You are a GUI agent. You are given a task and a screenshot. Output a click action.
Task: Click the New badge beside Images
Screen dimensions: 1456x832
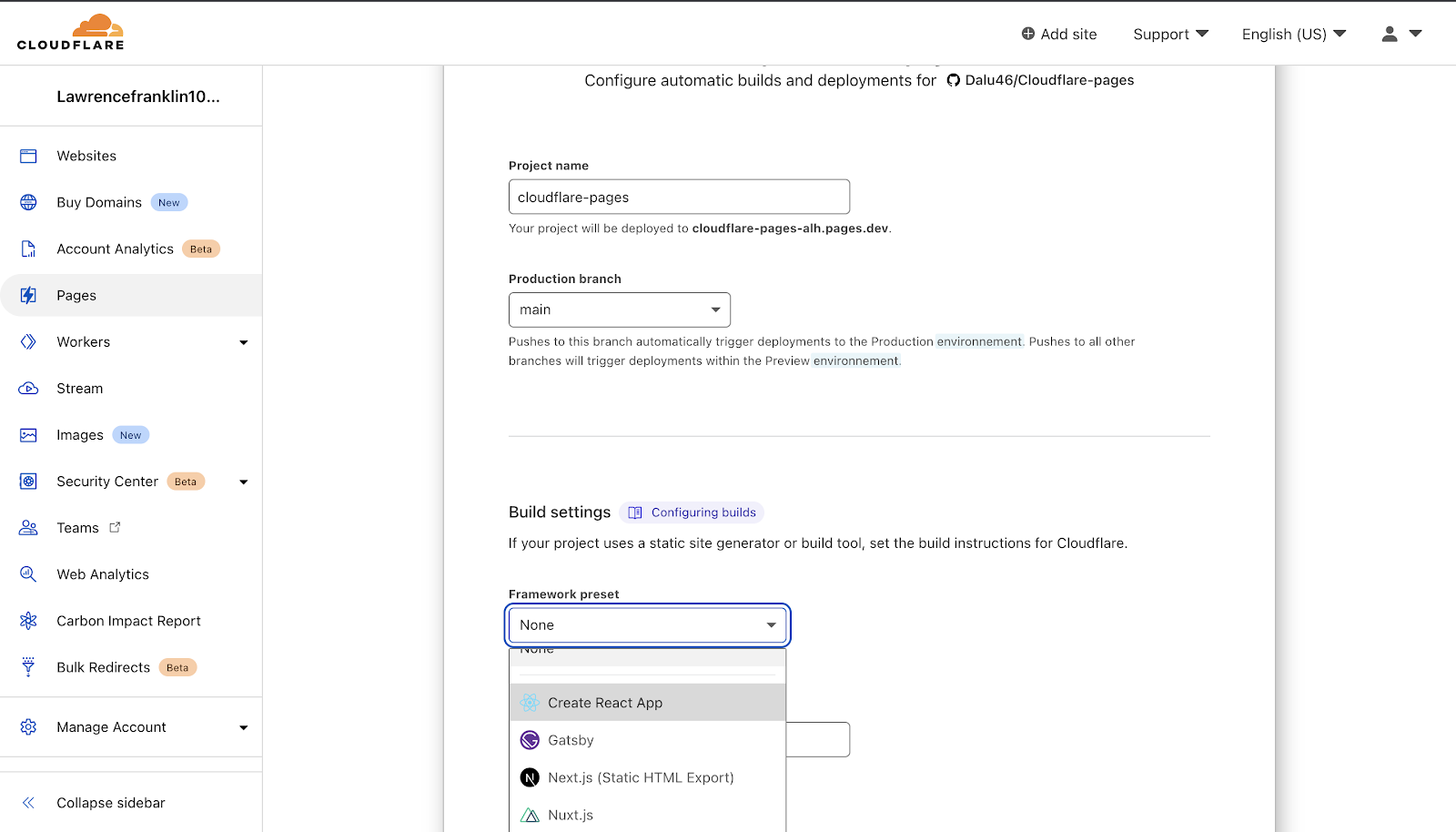click(x=131, y=435)
